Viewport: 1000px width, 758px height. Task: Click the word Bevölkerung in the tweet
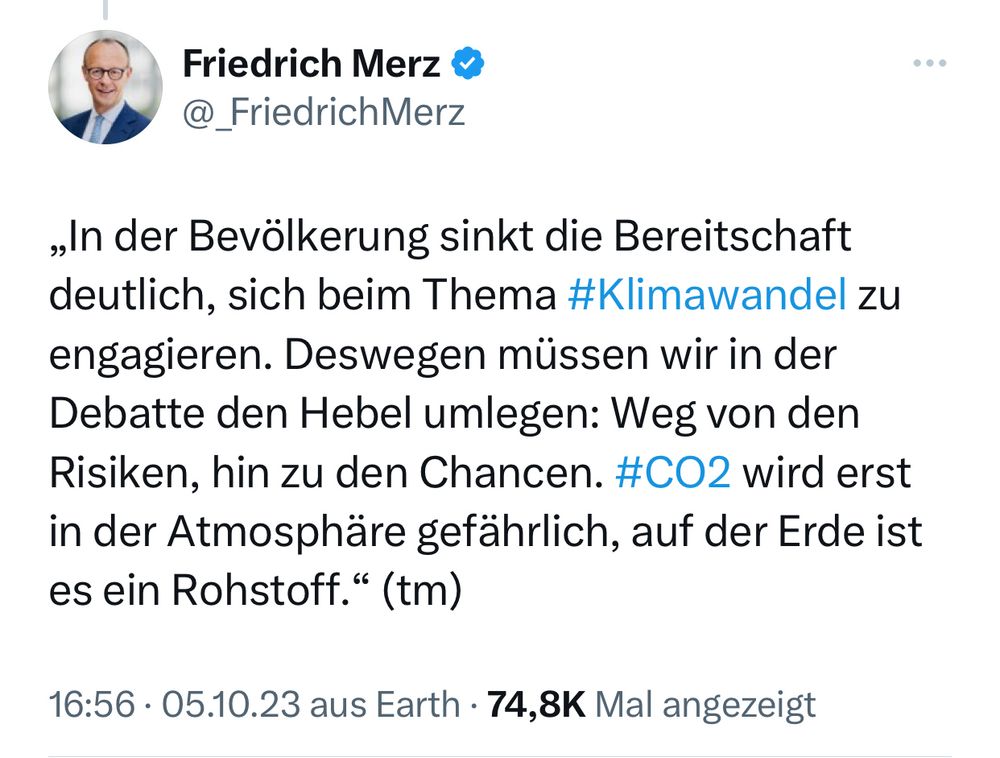point(311,238)
